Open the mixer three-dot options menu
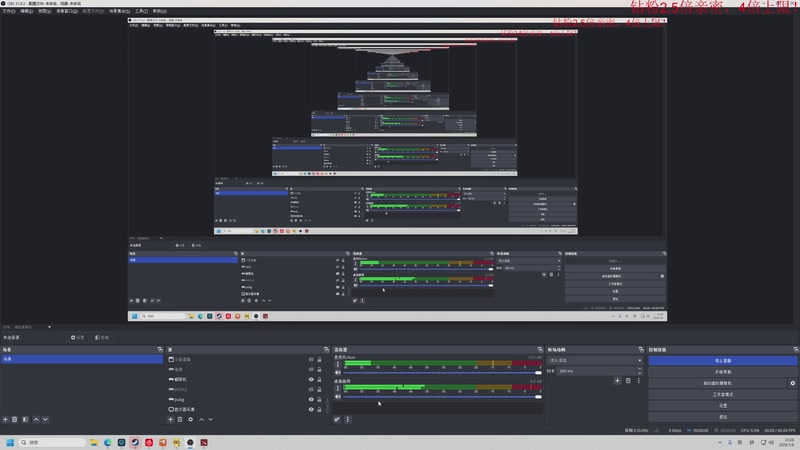Viewport: 800px width, 450px height. [x=348, y=419]
